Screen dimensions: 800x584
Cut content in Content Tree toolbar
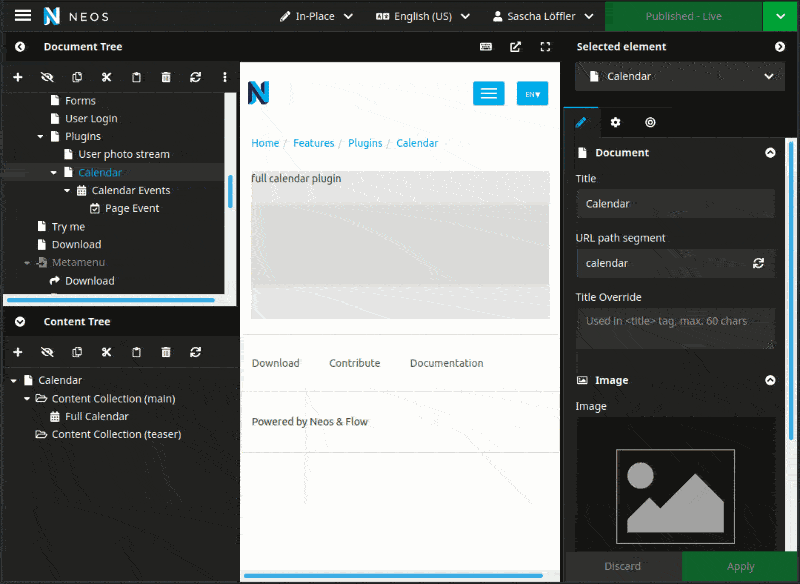pos(106,352)
